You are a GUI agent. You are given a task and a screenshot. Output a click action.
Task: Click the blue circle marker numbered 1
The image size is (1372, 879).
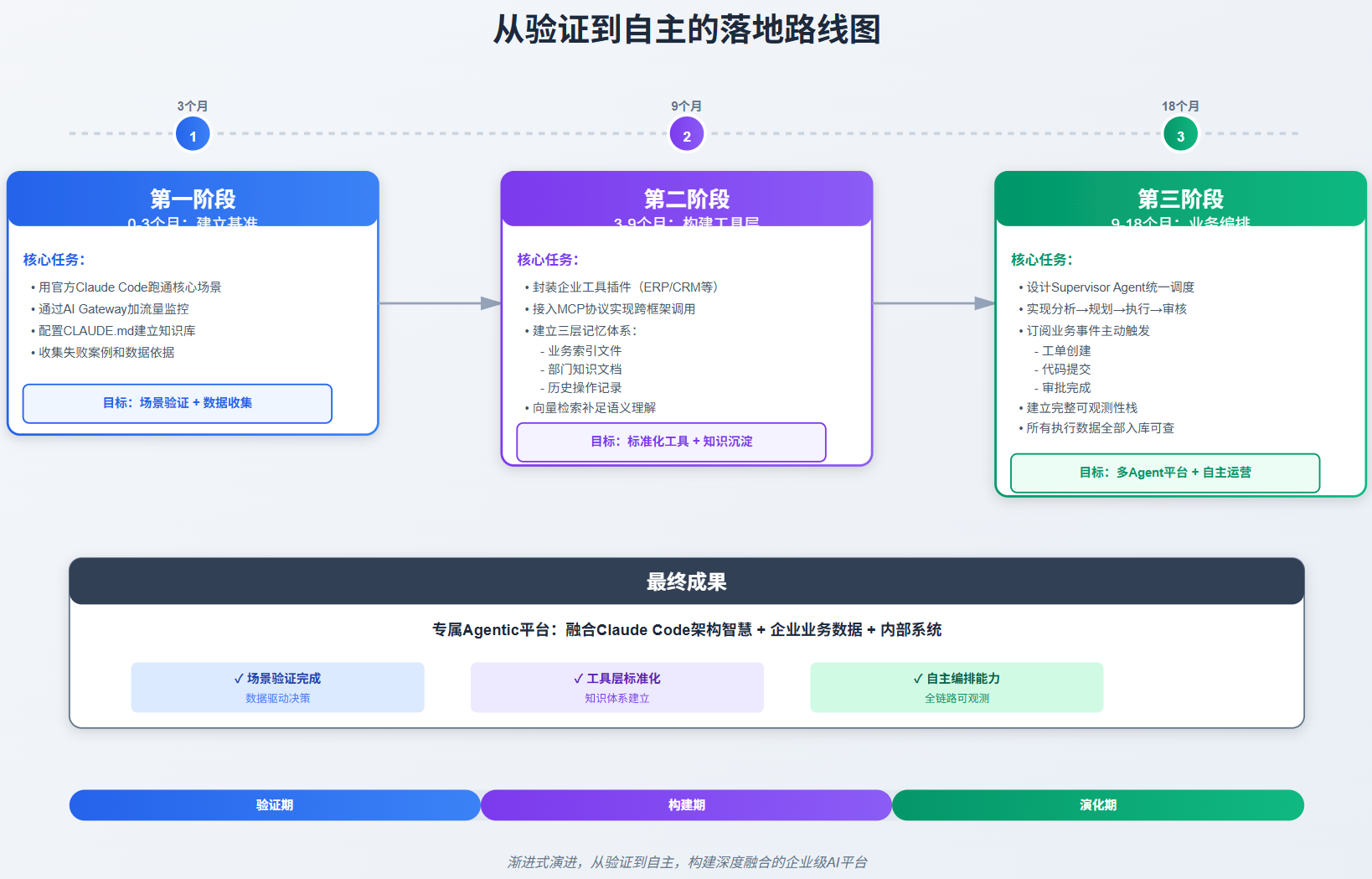pyautogui.click(x=193, y=133)
